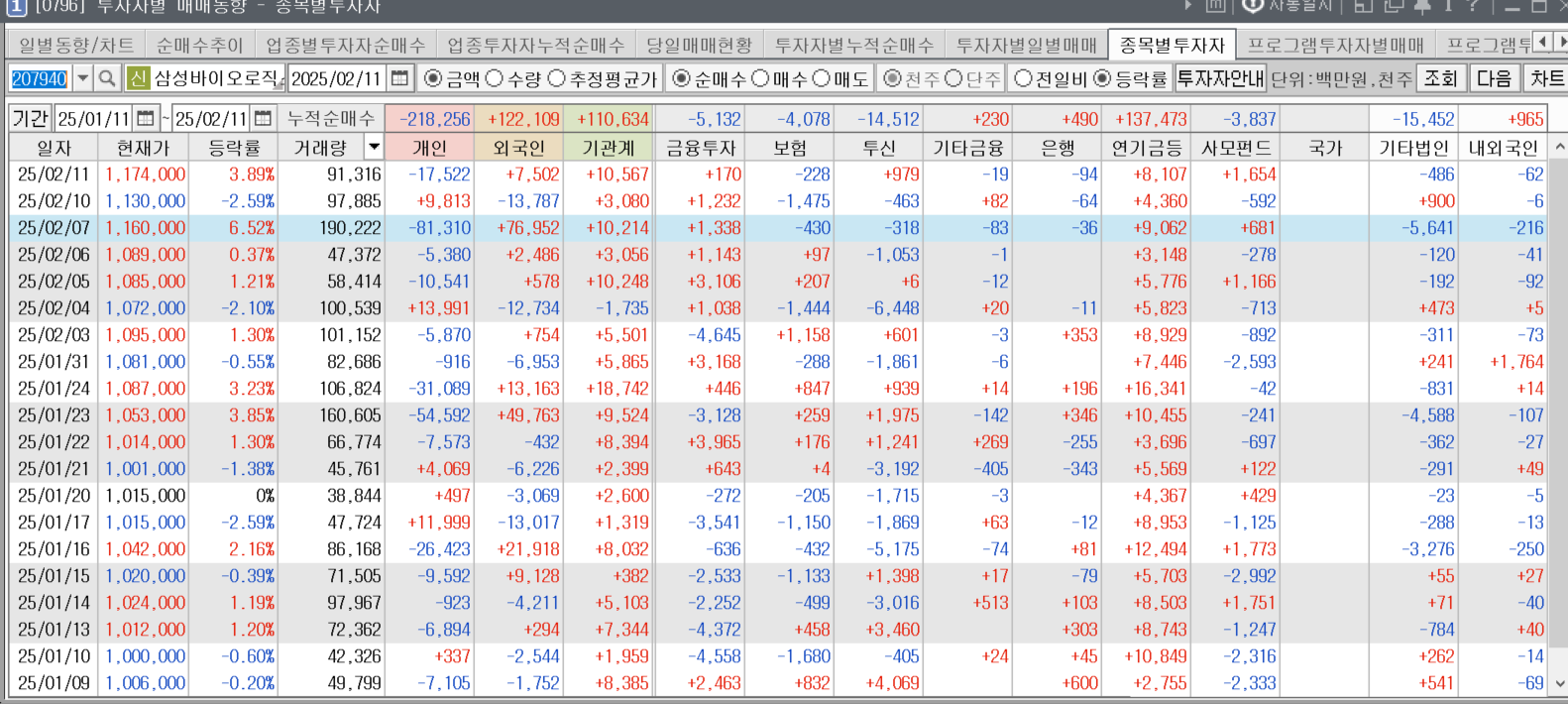The image size is (1568, 704).
Task: Open the period start date calendar
Action: click(146, 119)
